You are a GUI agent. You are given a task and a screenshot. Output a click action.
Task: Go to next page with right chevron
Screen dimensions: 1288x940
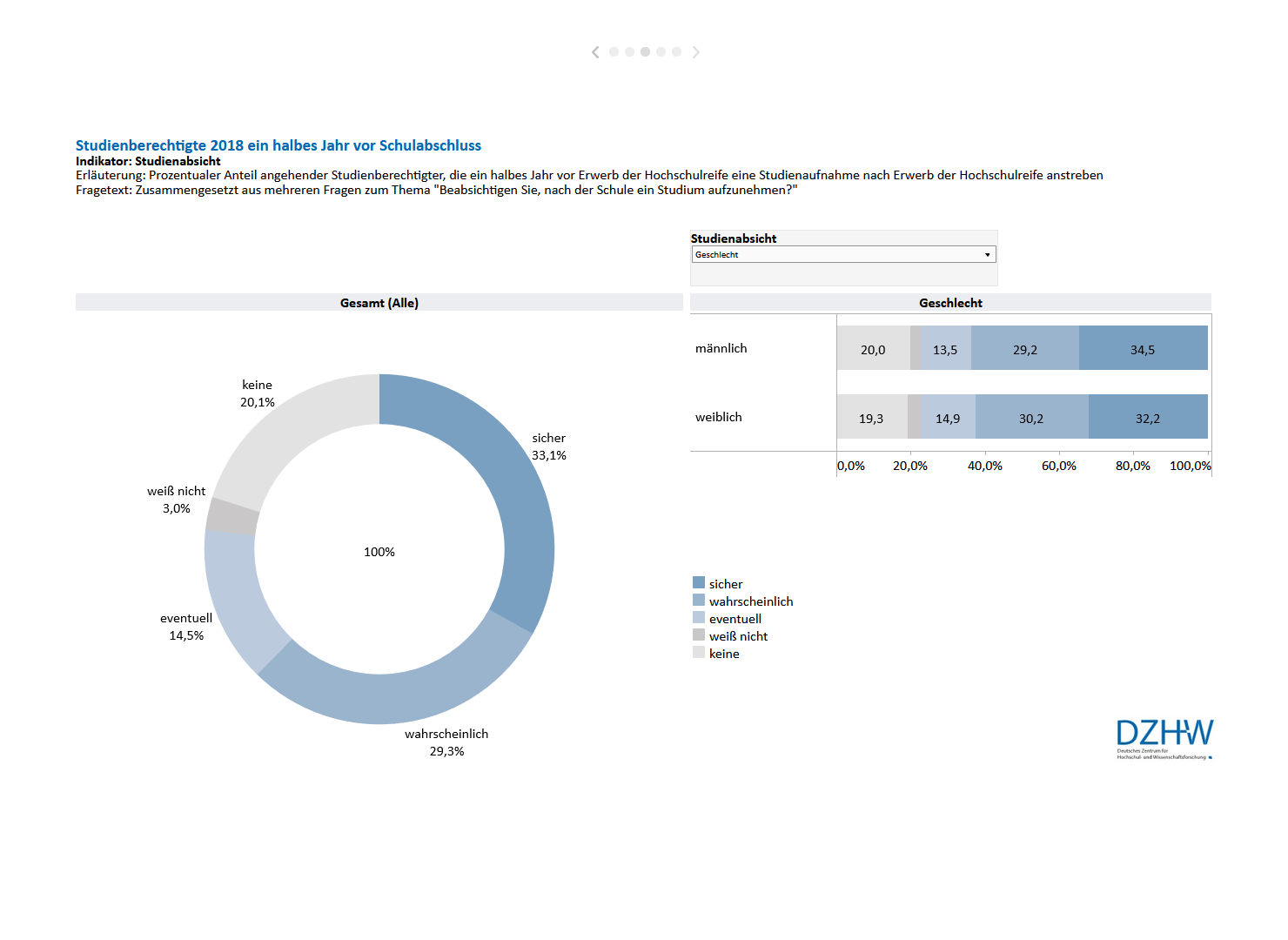tap(695, 52)
